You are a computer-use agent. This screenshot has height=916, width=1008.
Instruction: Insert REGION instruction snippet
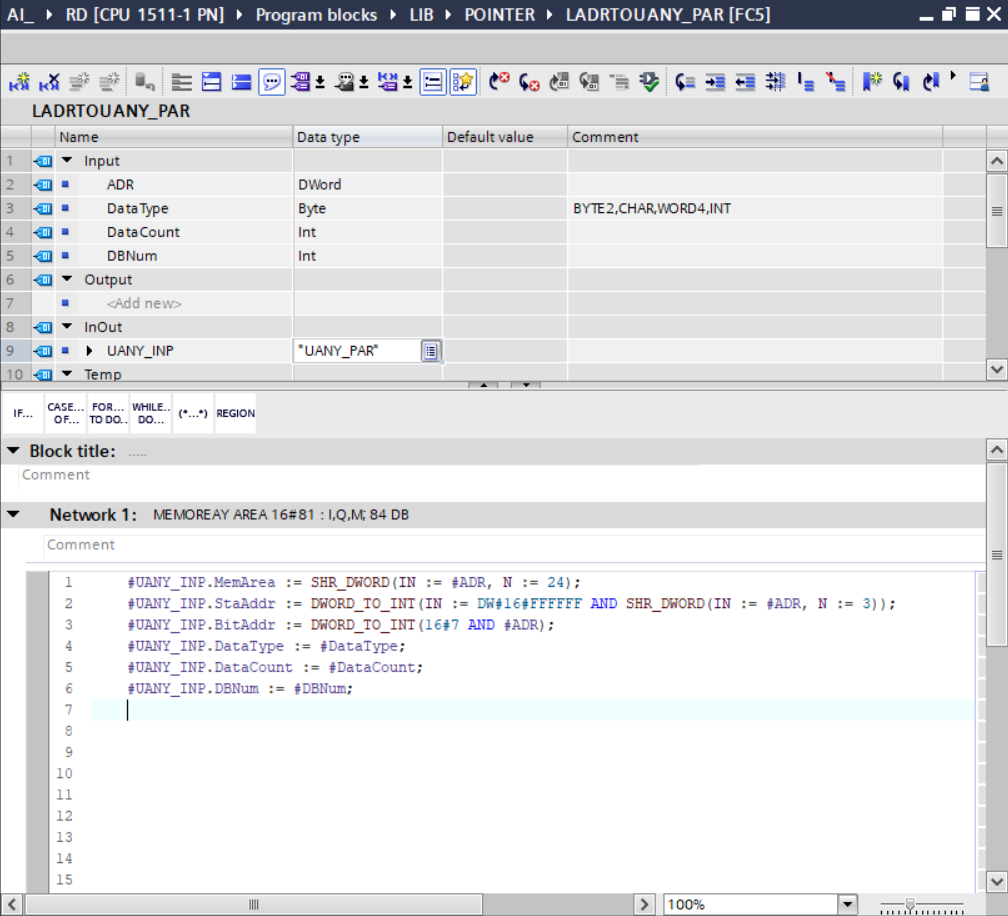(235, 413)
